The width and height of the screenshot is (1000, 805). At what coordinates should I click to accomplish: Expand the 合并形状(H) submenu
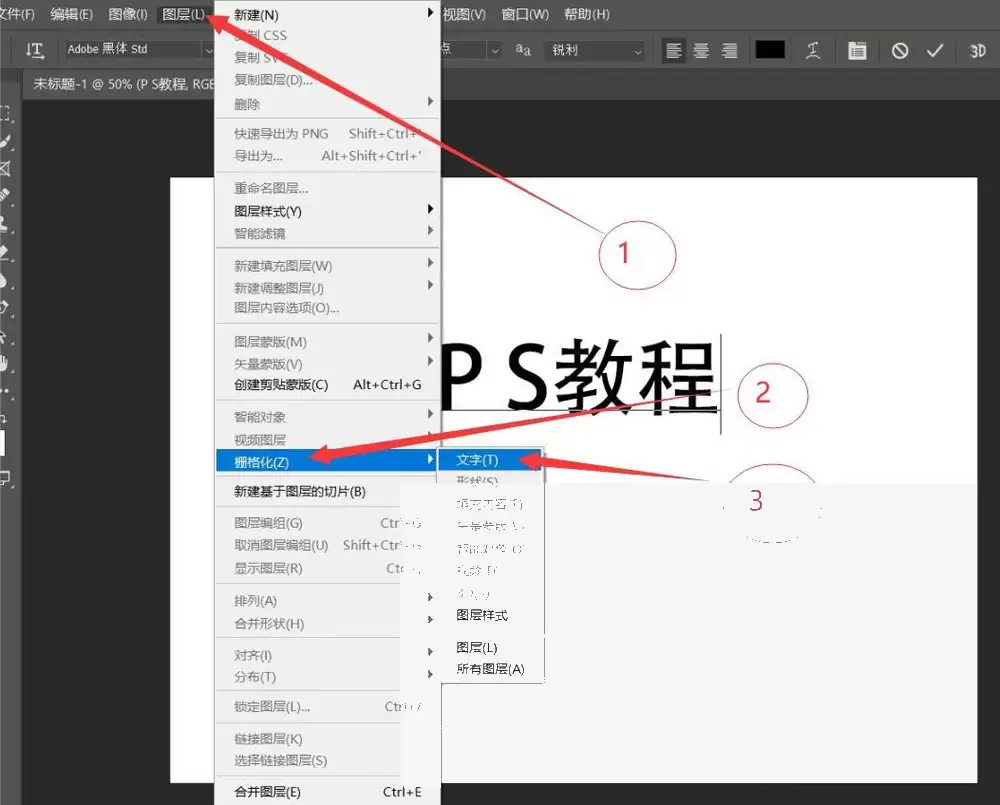(328, 623)
